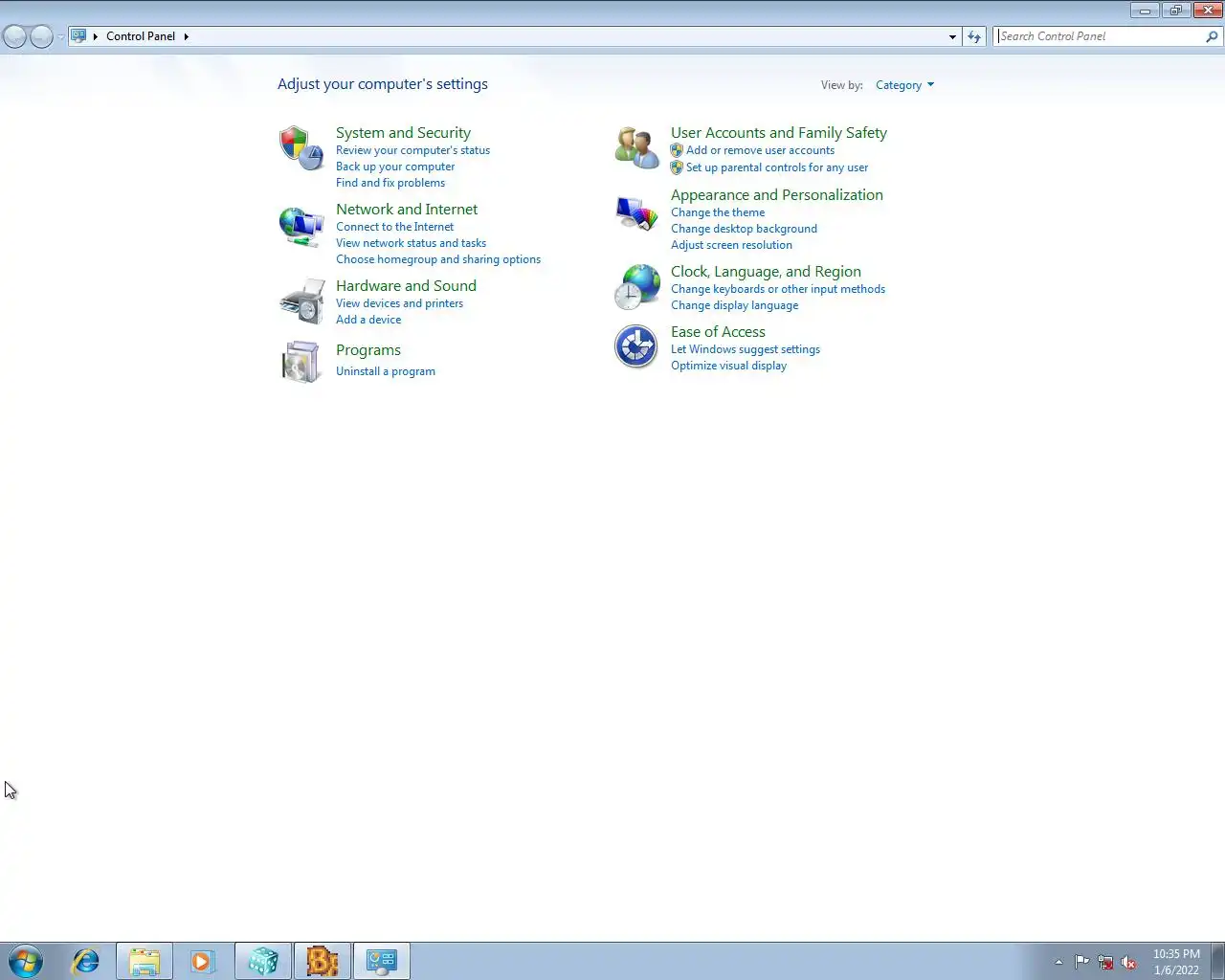Click Connect to the Internet

394,227
